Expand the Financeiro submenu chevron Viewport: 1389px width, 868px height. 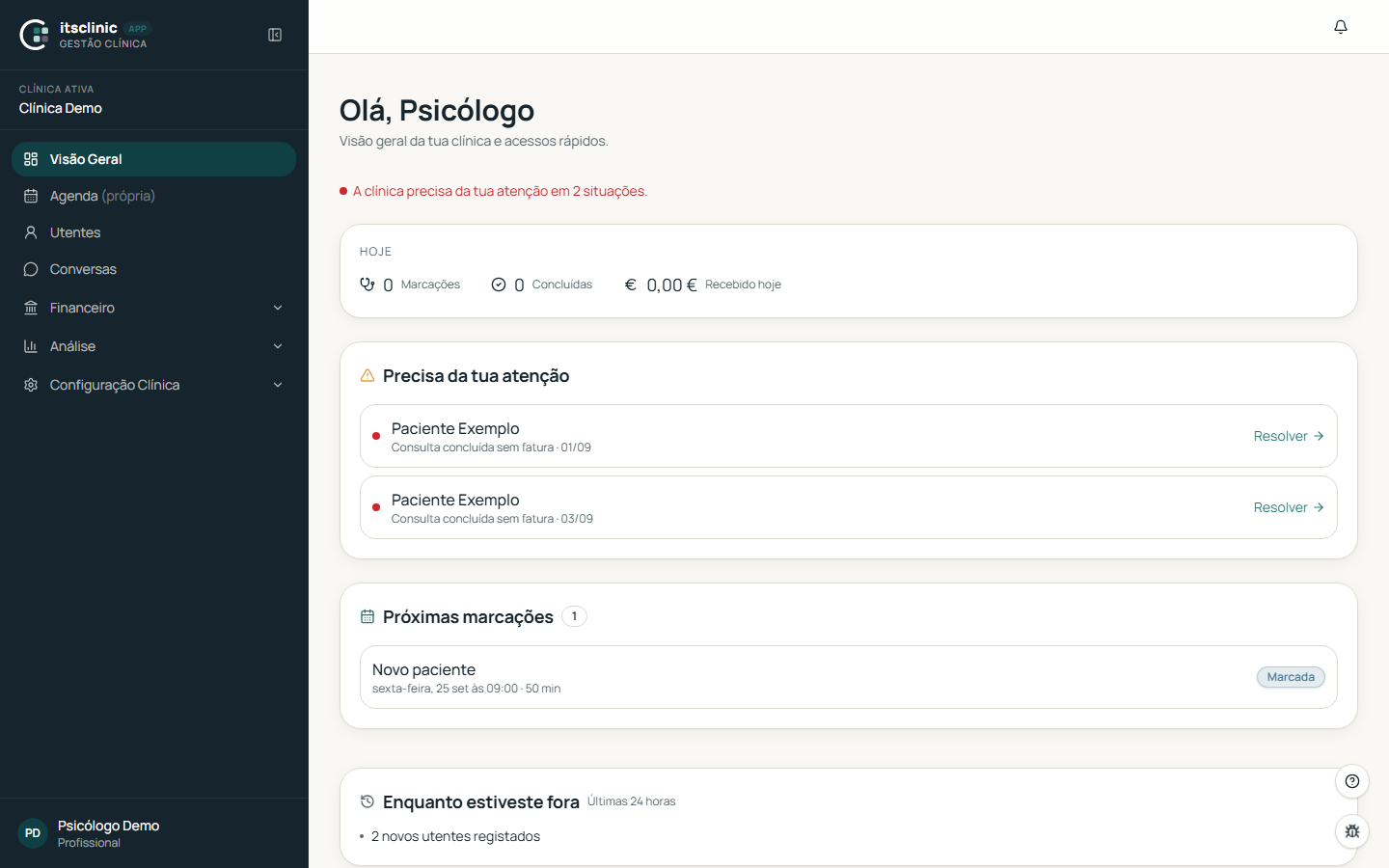click(x=278, y=308)
